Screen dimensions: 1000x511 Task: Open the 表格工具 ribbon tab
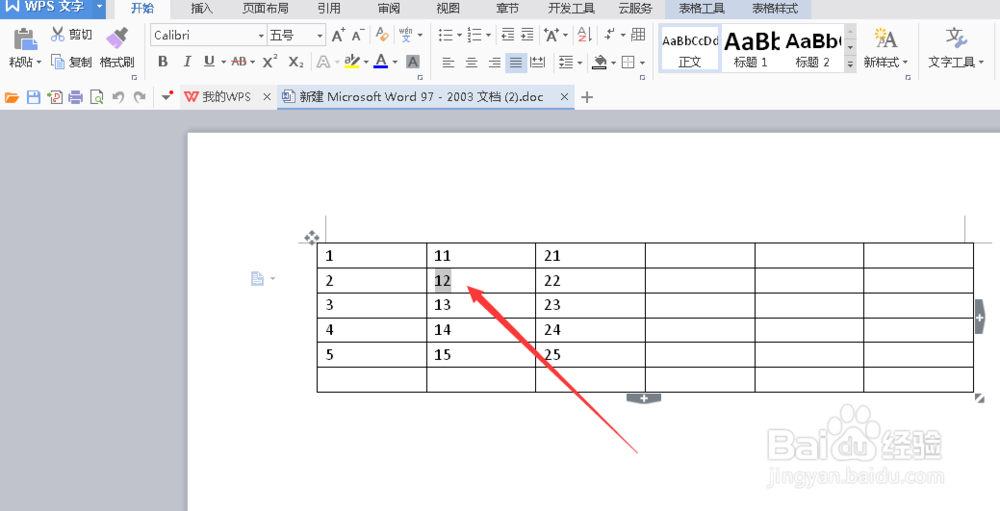point(702,8)
